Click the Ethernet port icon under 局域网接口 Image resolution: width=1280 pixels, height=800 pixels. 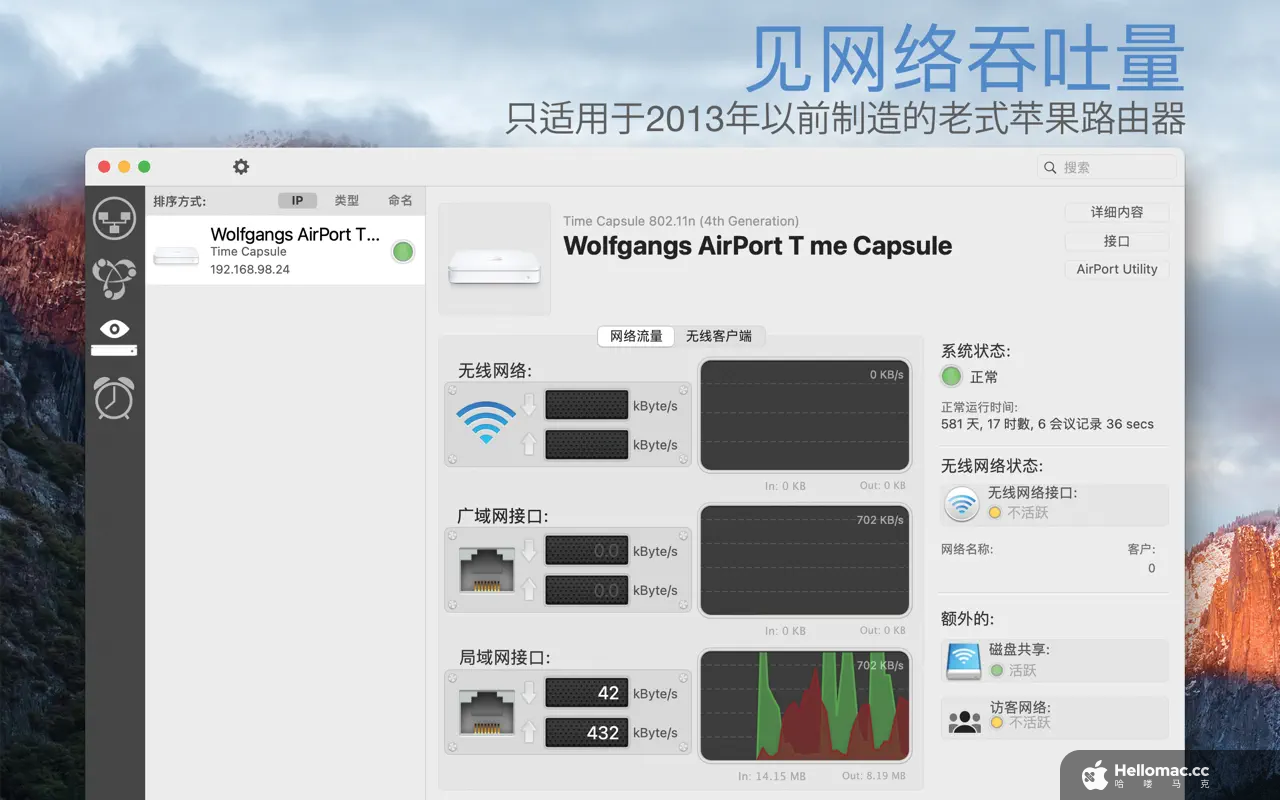click(x=487, y=712)
